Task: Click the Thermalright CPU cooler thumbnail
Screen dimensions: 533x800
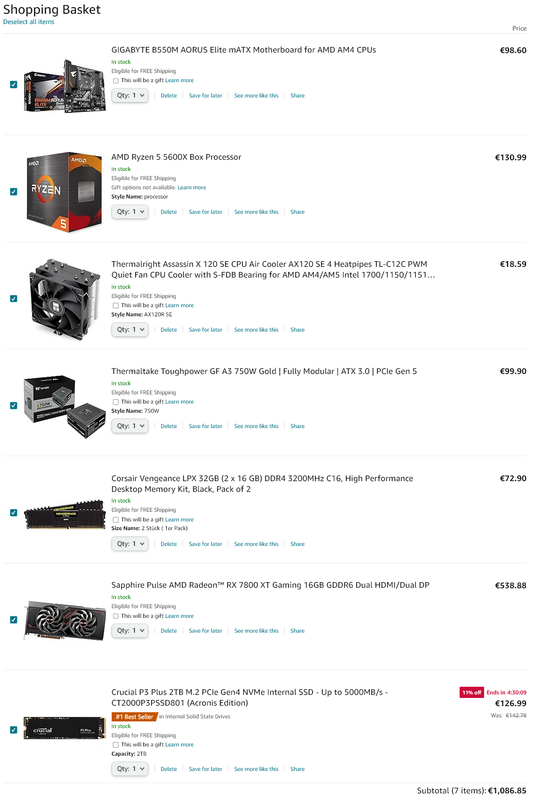Action: pos(64,299)
